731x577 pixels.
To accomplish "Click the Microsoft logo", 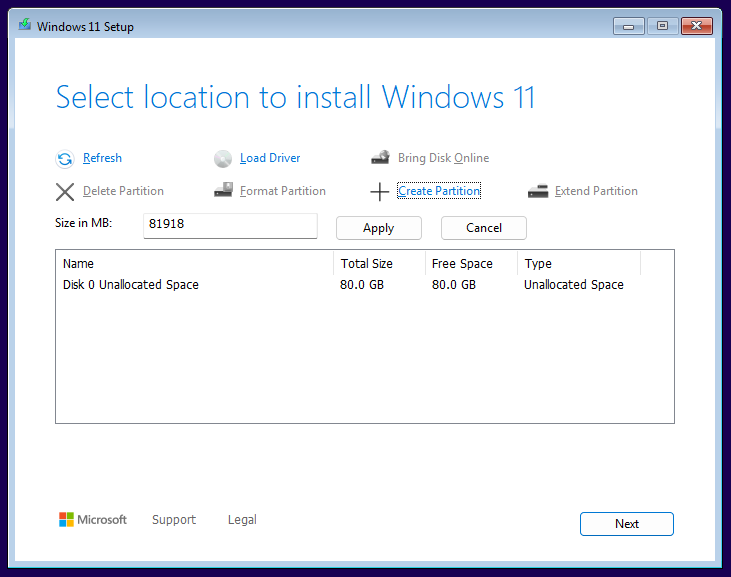I will tap(93, 519).
